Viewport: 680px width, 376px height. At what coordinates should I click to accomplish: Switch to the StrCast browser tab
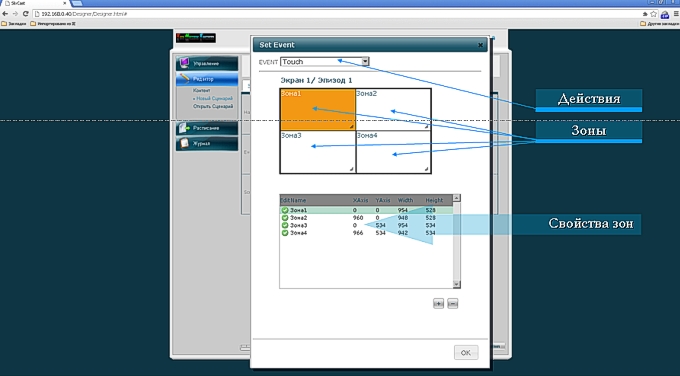pos(35,3)
